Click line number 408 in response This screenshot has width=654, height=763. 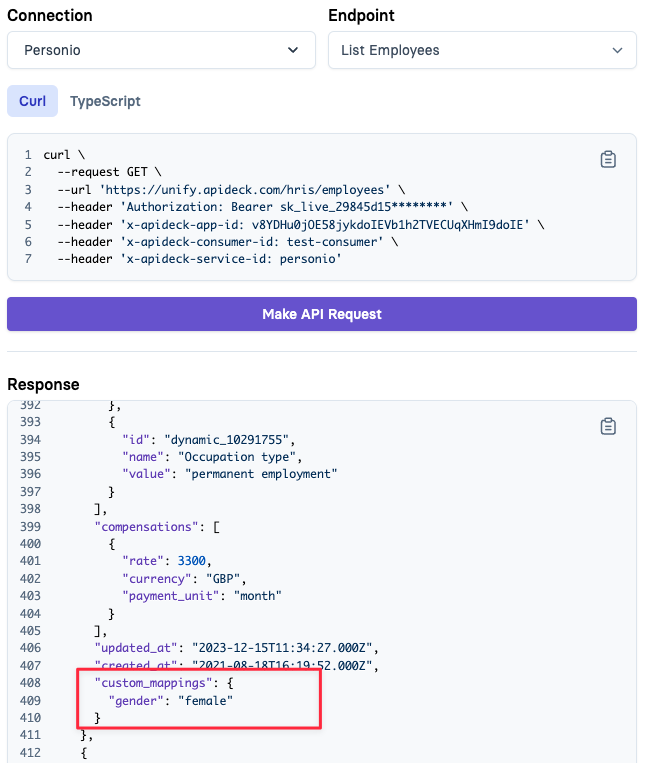tap(30, 683)
